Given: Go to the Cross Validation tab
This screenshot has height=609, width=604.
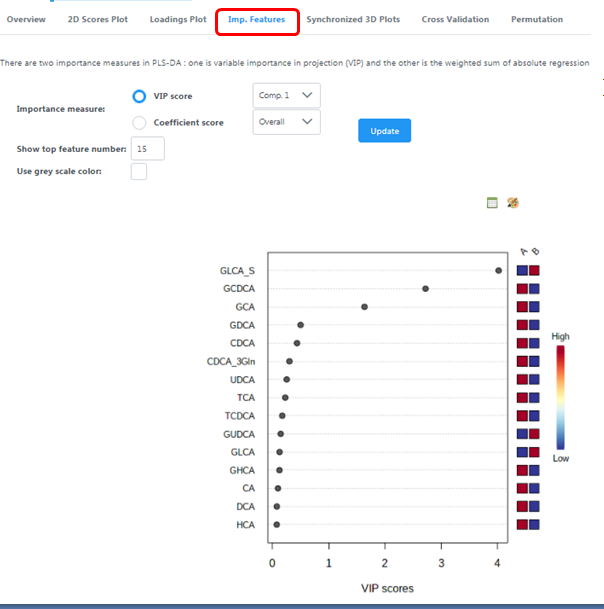Looking at the screenshot, I should (455, 20).
